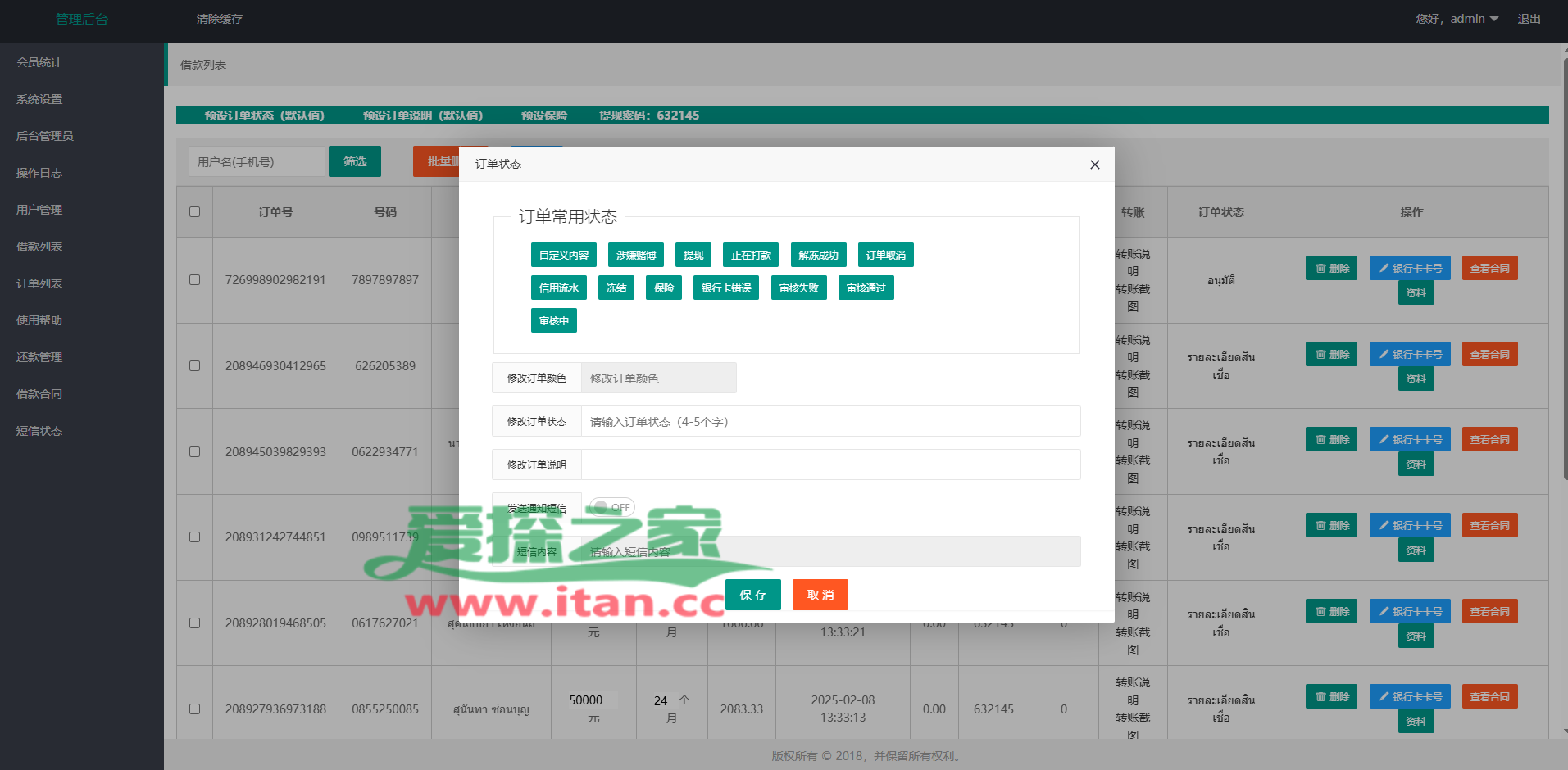Delete order 208946930412965 via trash button

[1332, 354]
